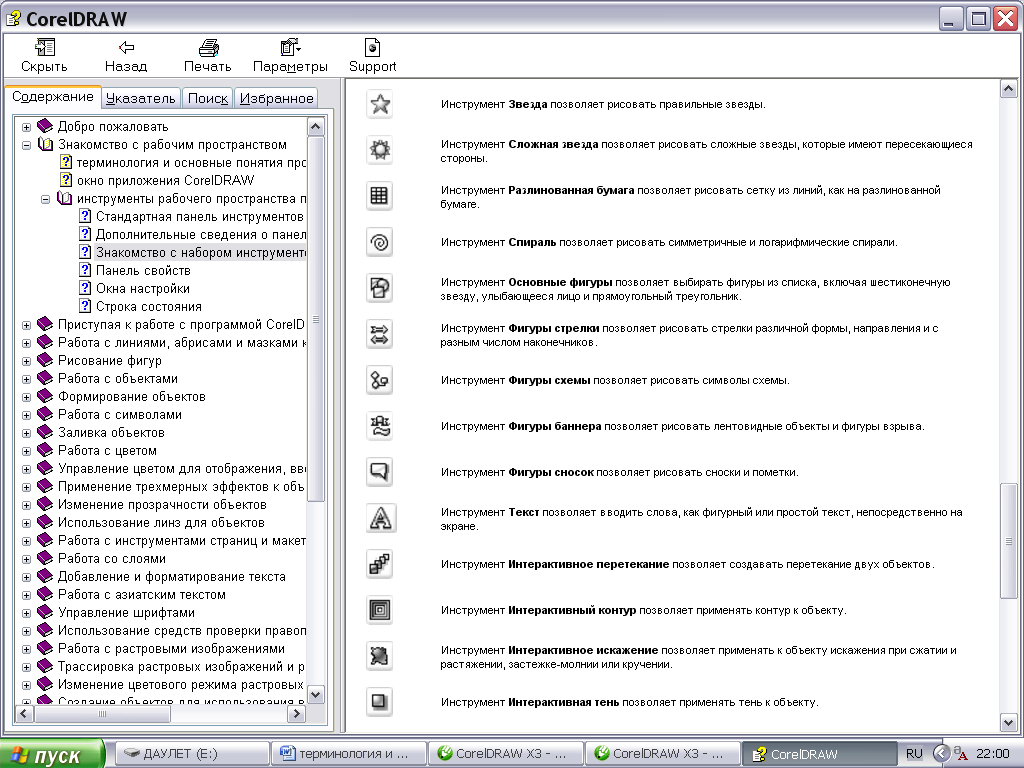Click the Интерактивная тень tool icon

point(379,702)
